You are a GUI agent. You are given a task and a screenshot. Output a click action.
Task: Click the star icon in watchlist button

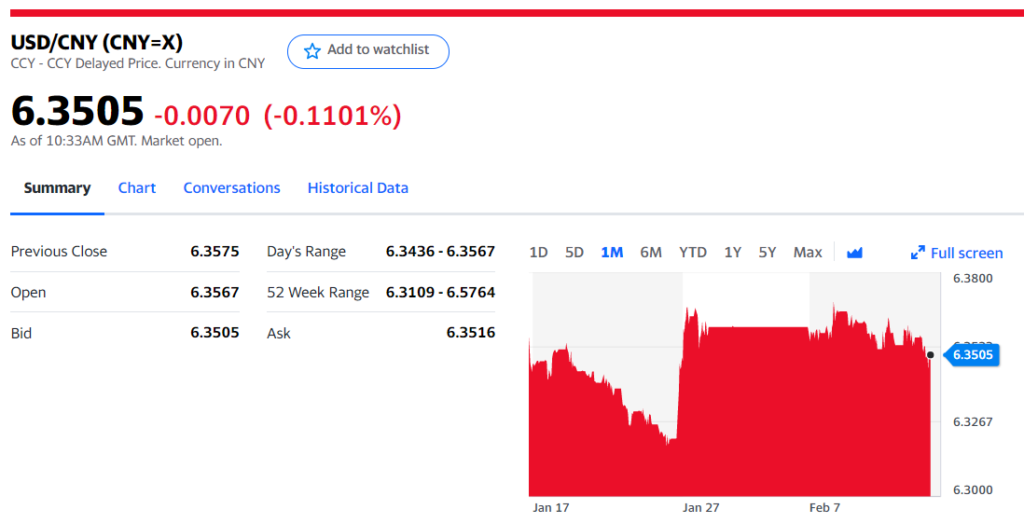tap(312, 51)
